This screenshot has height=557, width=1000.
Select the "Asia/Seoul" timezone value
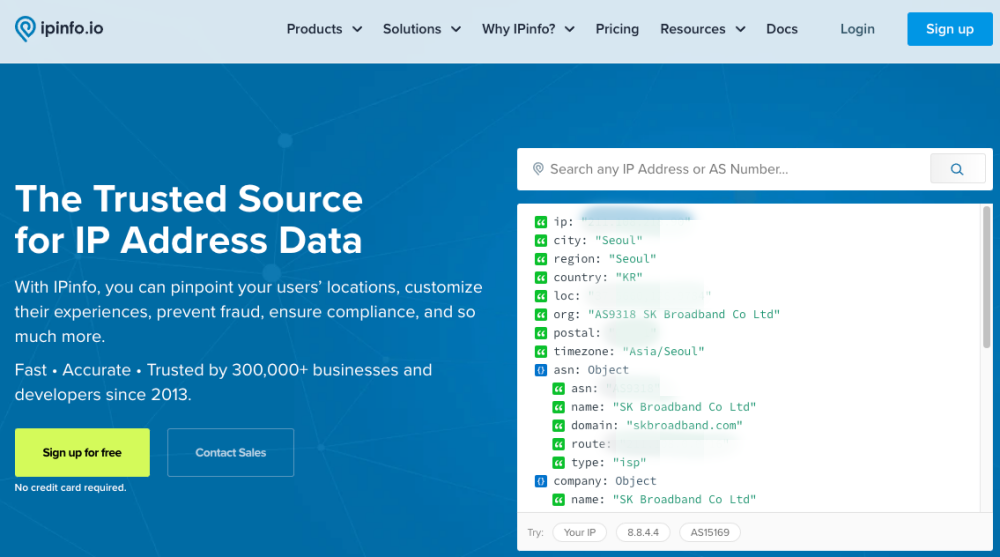(663, 352)
